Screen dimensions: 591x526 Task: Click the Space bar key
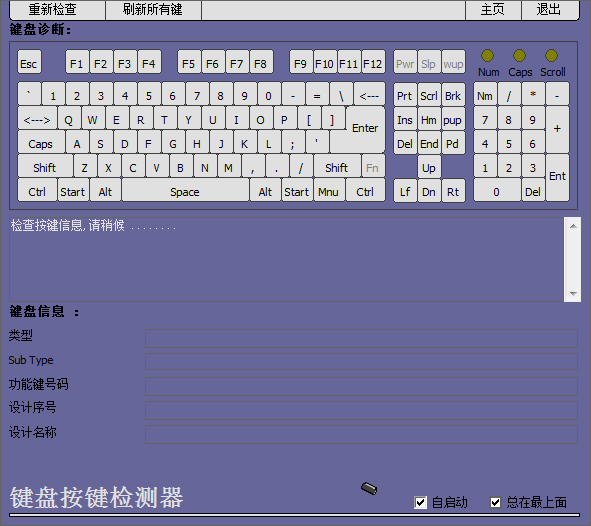(x=185, y=190)
